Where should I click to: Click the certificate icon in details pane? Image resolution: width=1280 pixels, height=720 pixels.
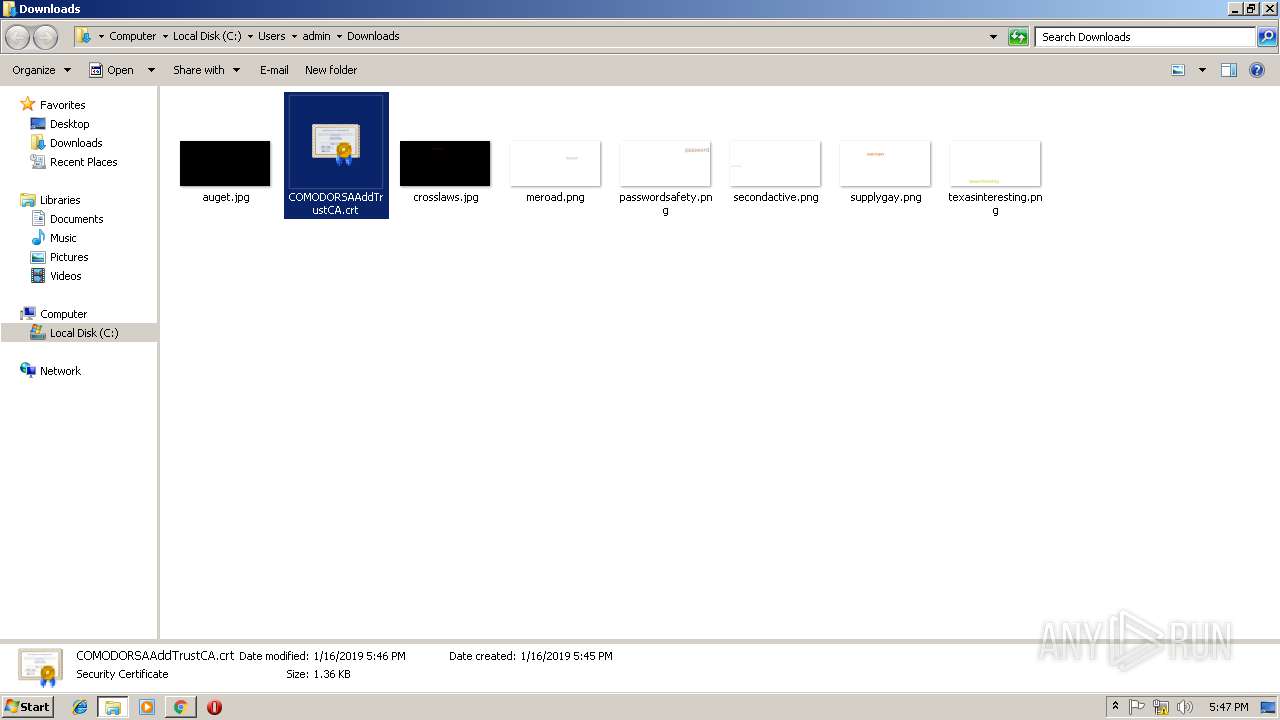[x=40, y=667]
